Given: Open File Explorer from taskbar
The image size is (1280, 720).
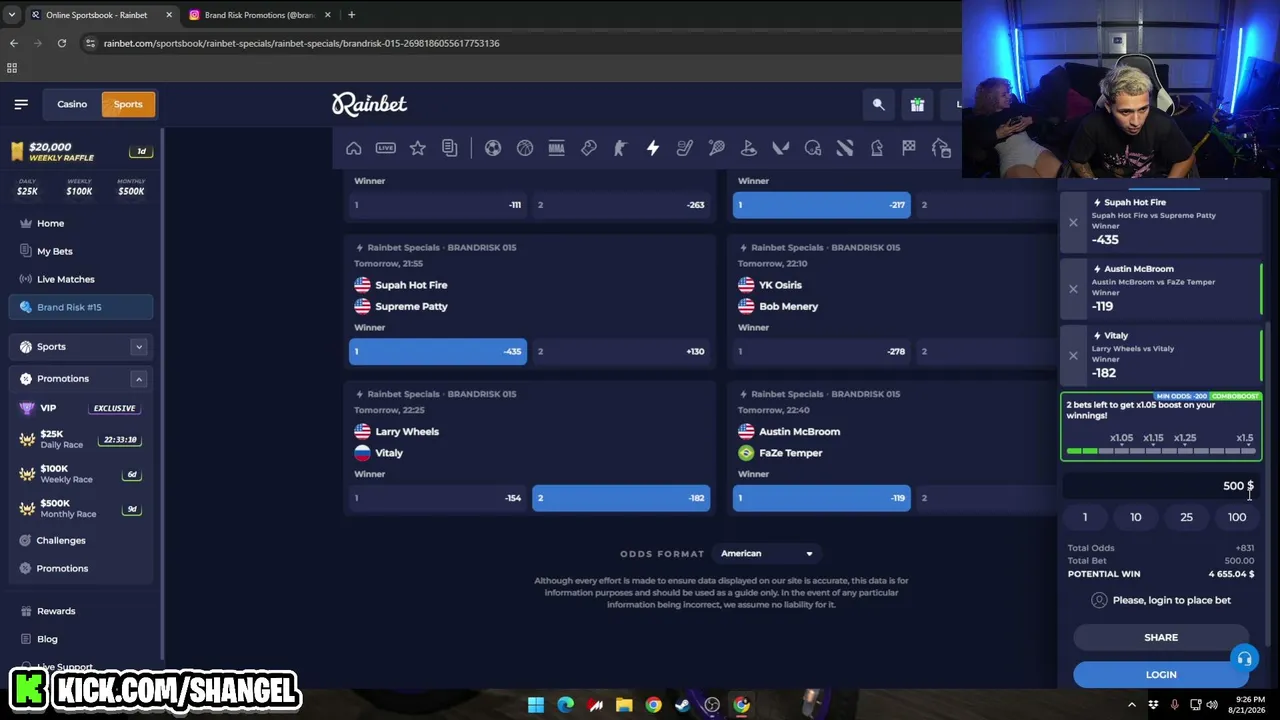Looking at the screenshot, I should click(x=624, y=705).
